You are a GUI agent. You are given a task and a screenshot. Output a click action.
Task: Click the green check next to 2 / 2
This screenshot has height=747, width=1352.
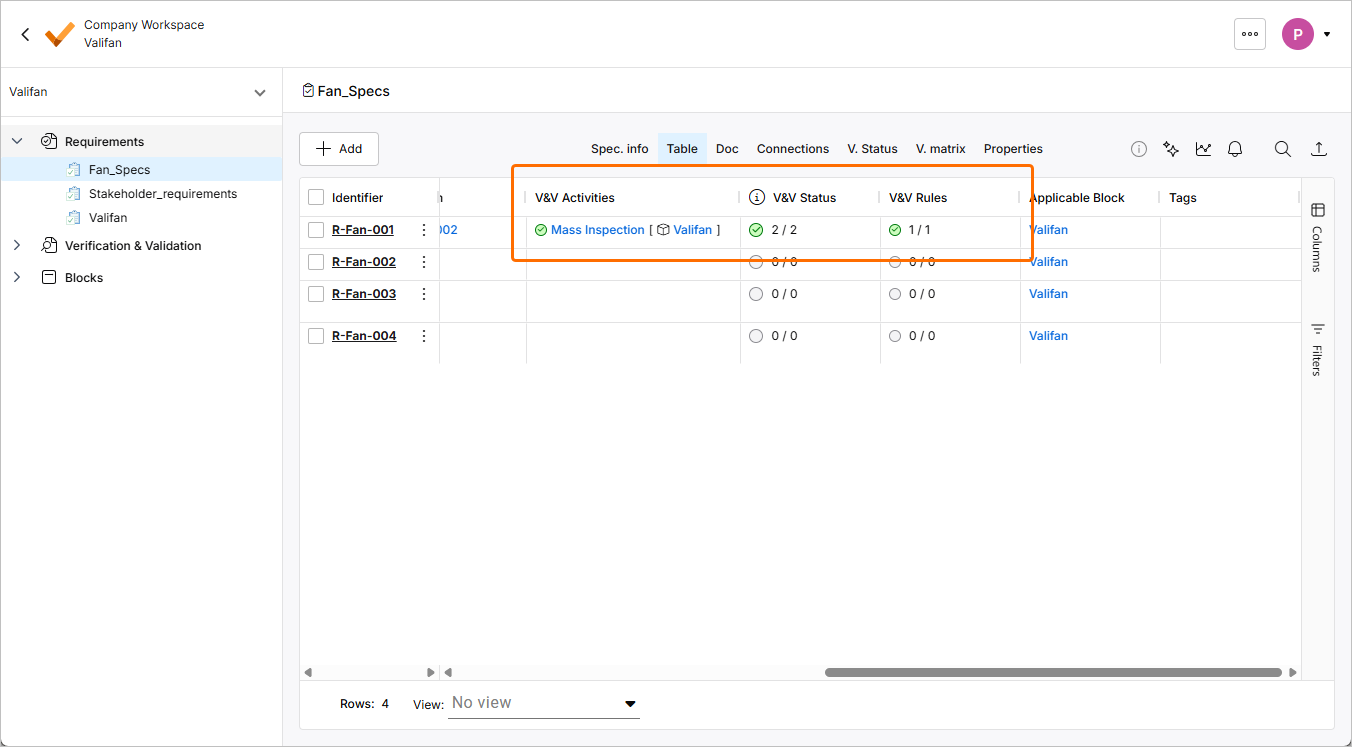[x=756, y=230]
